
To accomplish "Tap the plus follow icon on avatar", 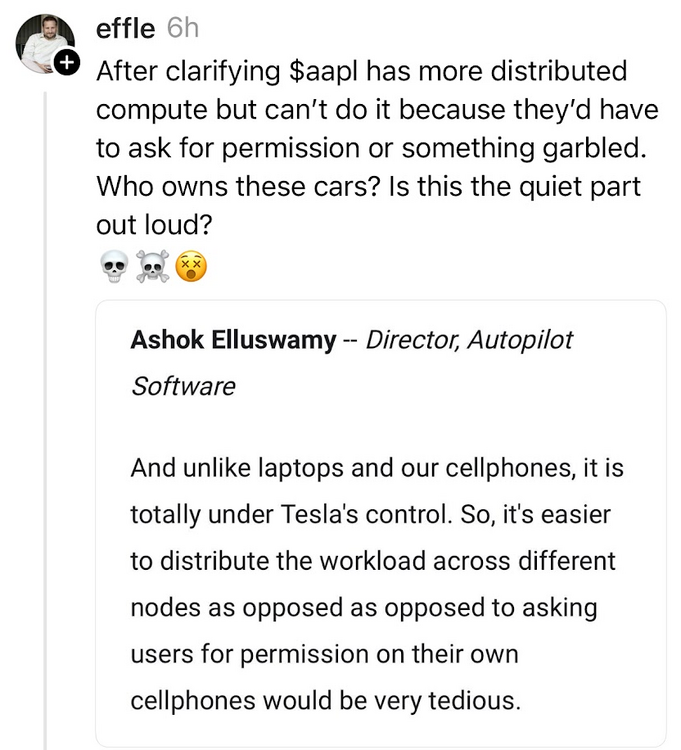I will (x=68, y=63).
